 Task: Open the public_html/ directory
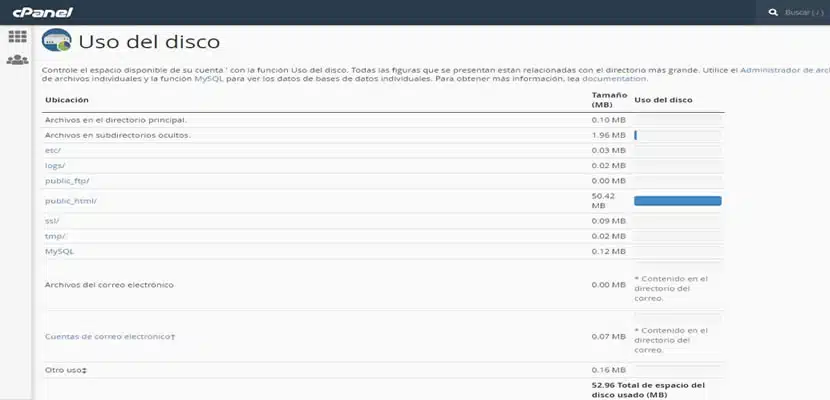click(x=71, y=201)
